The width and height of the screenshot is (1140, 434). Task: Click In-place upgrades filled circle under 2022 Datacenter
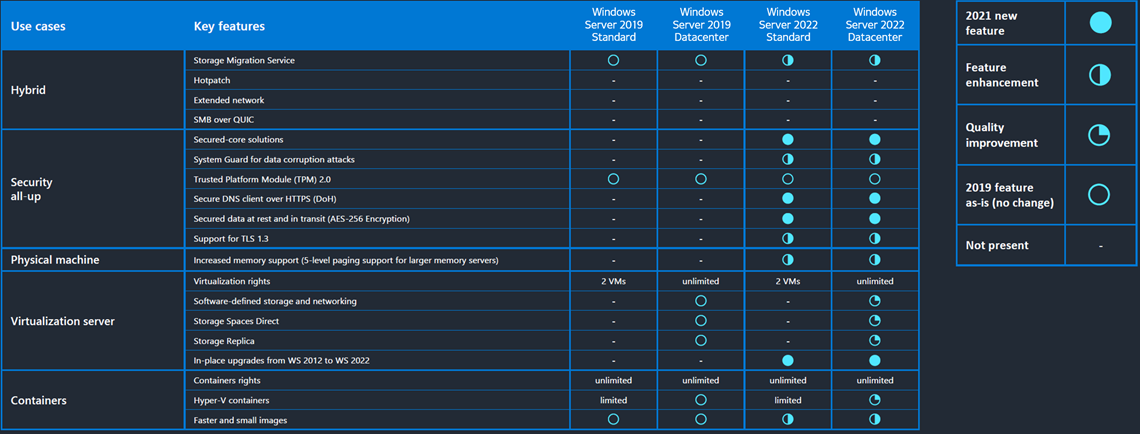click(x=875, y=360)
